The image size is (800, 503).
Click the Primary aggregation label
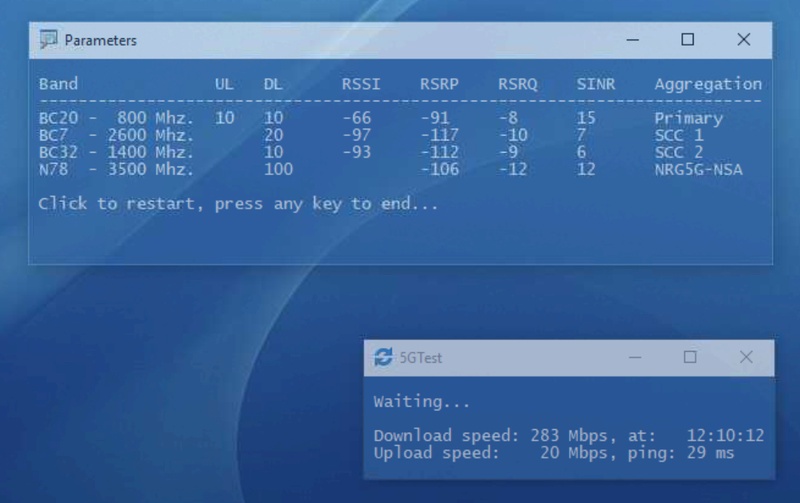tap(689, 118)
